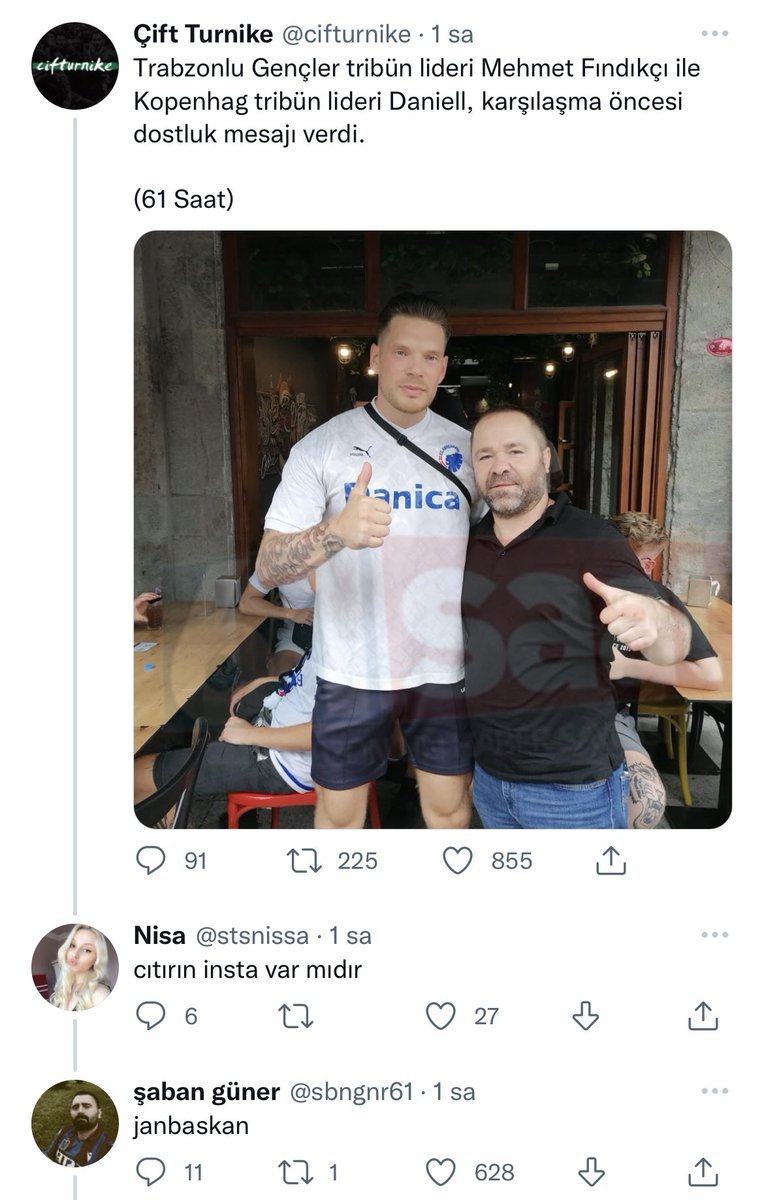Like şaban güner's comment
Image resolution: width=764 pixels, height=1200 pixels.
pos(441,1172)
